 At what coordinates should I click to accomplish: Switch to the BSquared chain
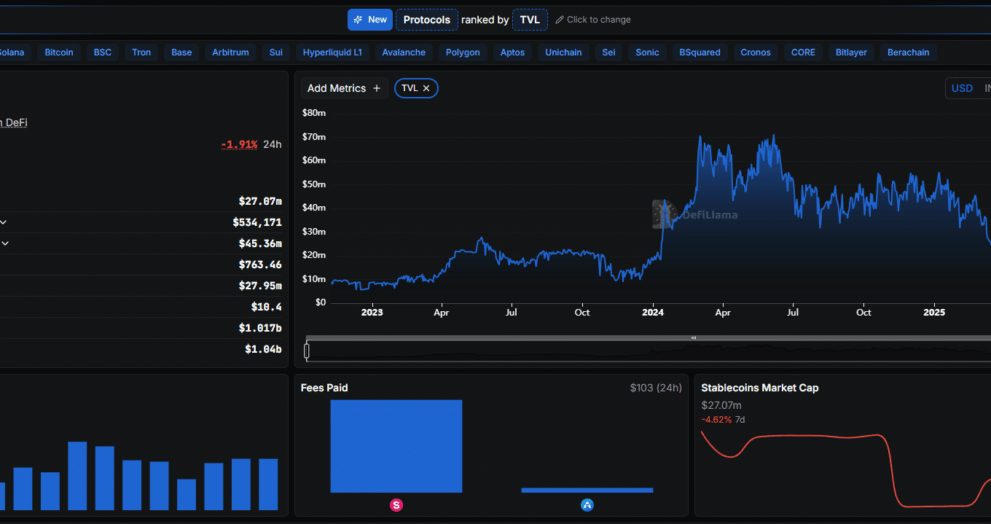coord(700,52)
